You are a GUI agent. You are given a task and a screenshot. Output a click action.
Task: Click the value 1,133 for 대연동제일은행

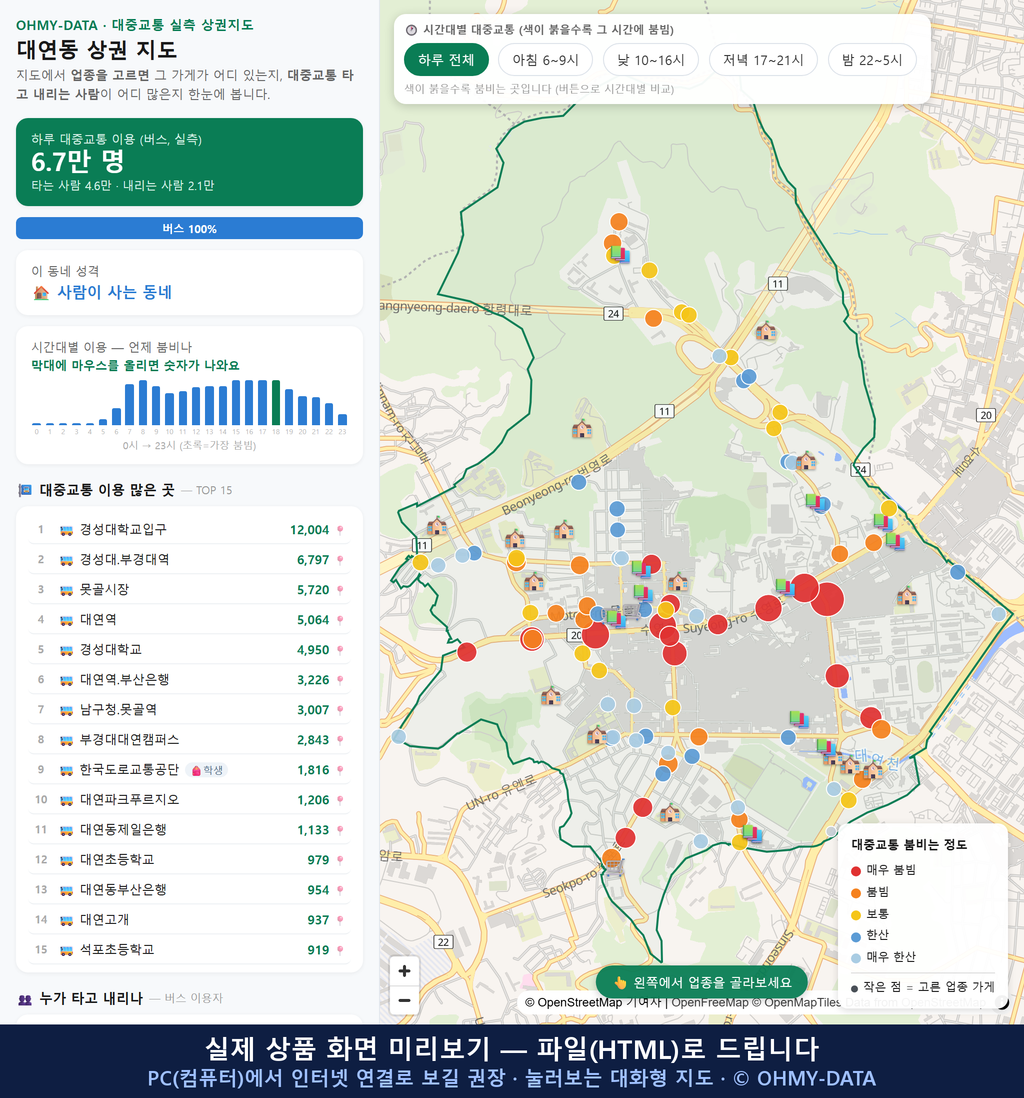(x=313, y=831)
